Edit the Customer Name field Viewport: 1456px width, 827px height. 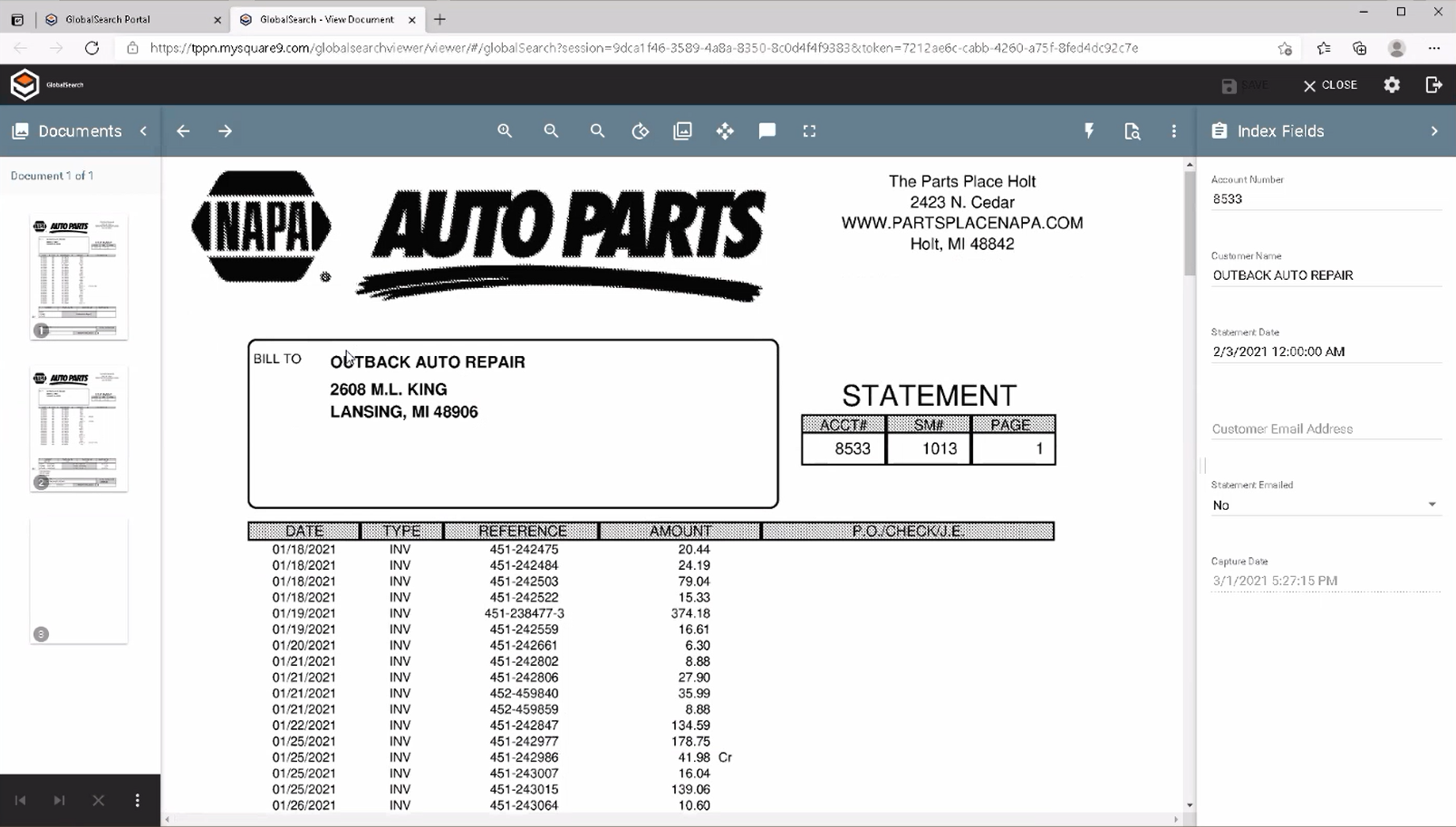[x=1326, y=275]
